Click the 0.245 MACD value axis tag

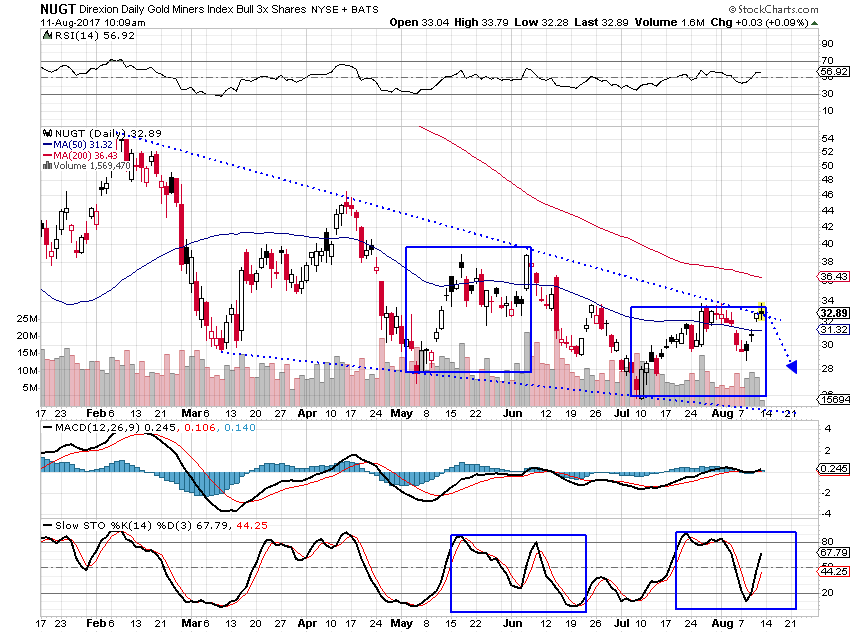(806, 468)
